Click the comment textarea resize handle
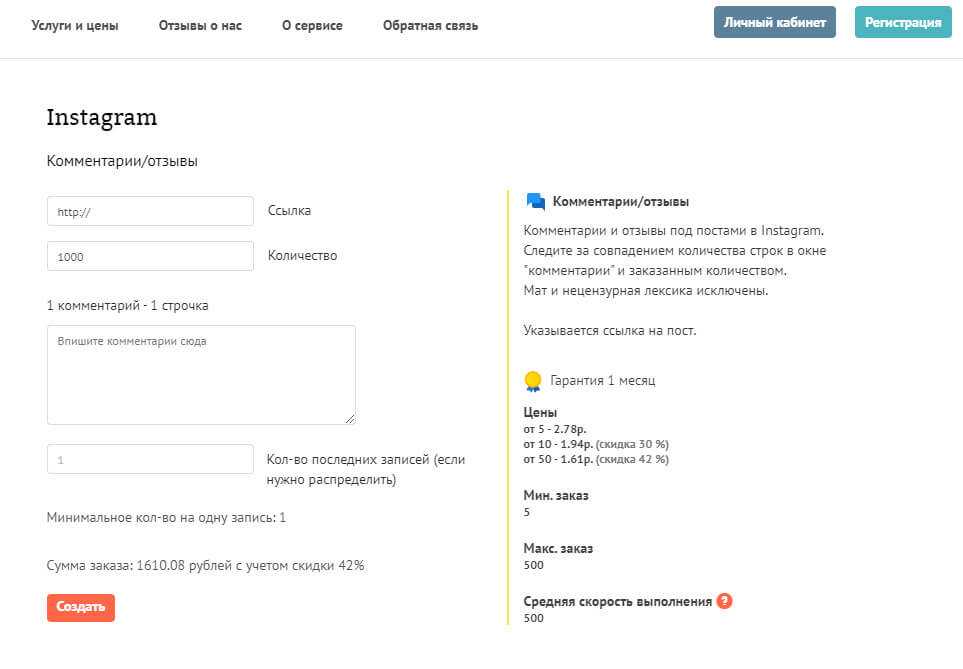 pyautogui.click(x=349, y=418)
